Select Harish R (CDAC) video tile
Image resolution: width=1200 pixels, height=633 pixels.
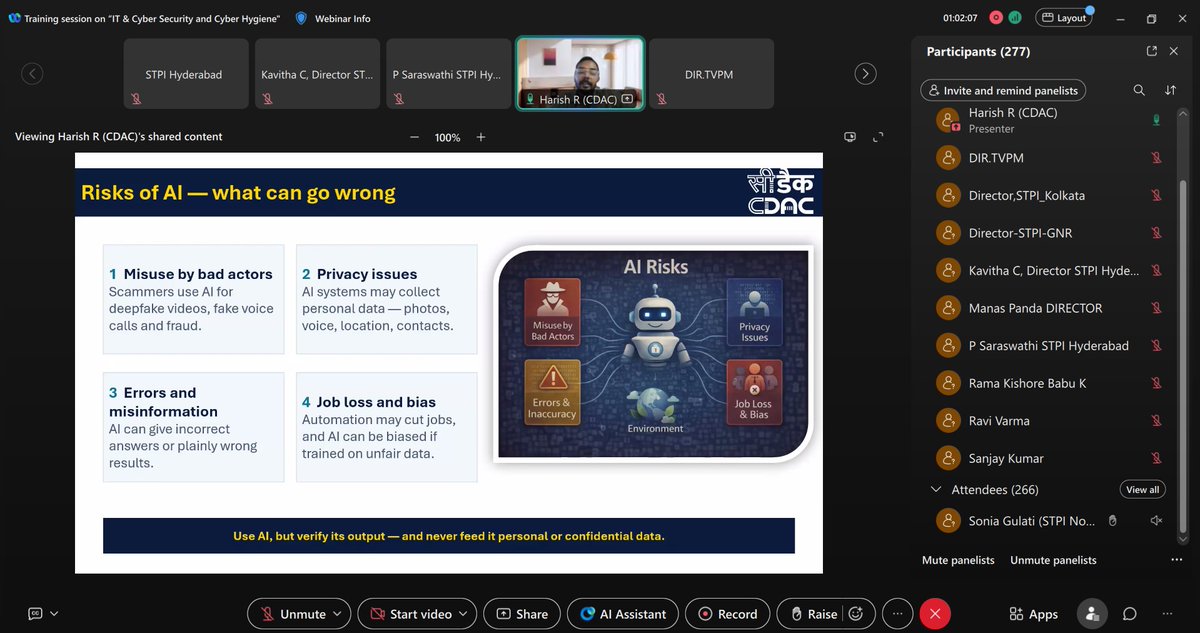(x=580, y=74)
